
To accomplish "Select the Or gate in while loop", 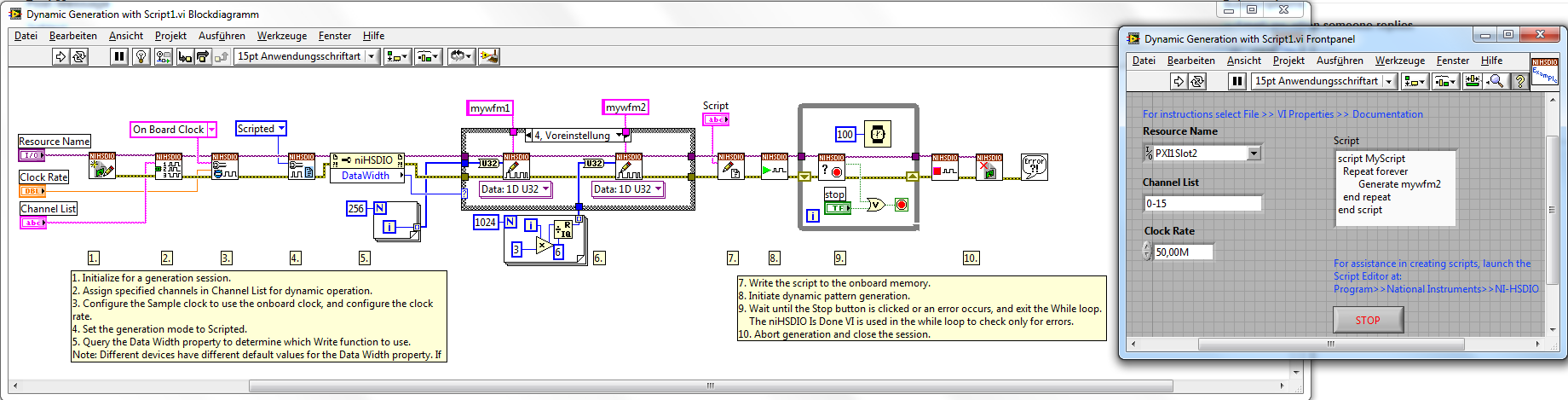I will (x=875, y=205).
